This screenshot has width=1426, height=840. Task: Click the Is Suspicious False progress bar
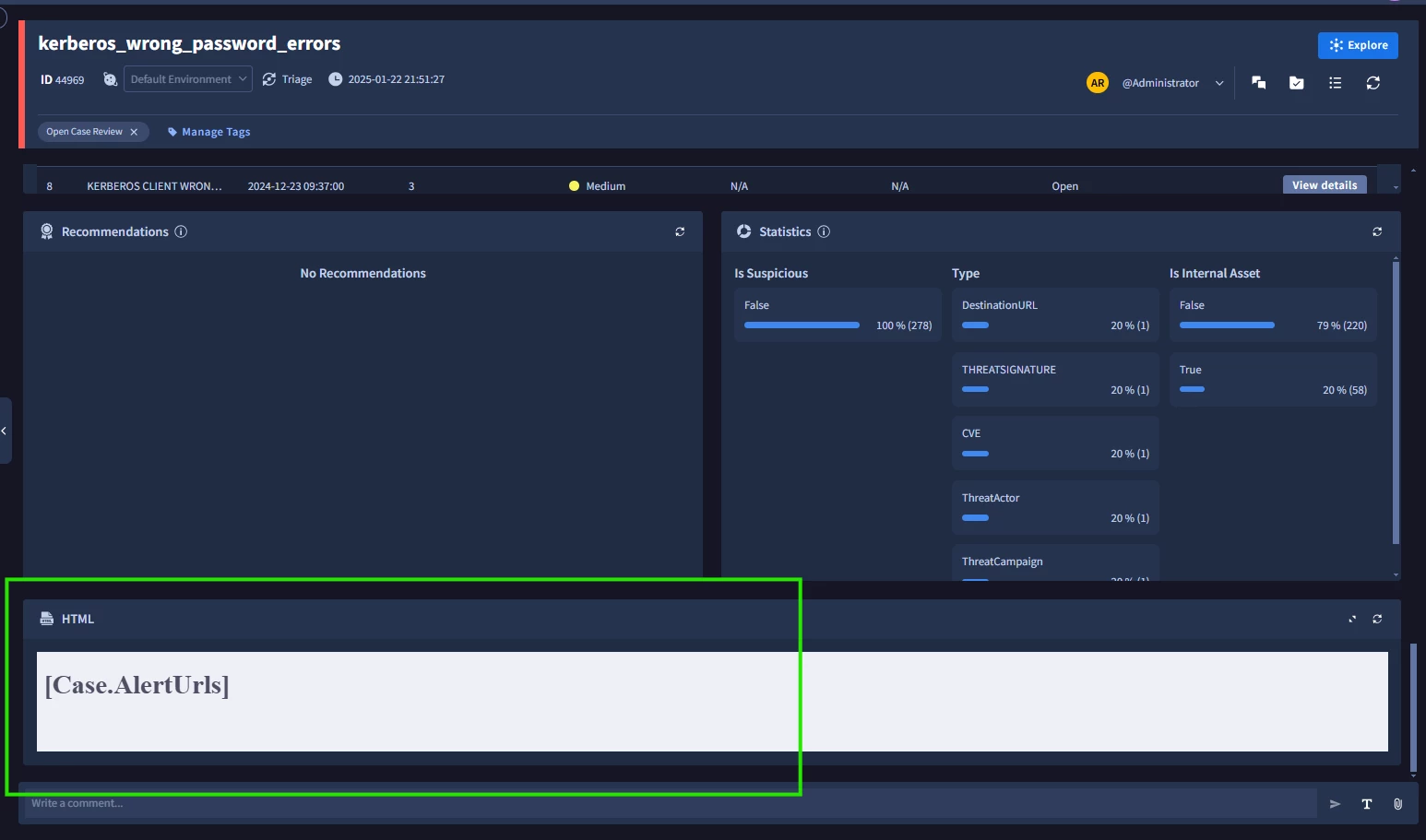coord(802,325)
